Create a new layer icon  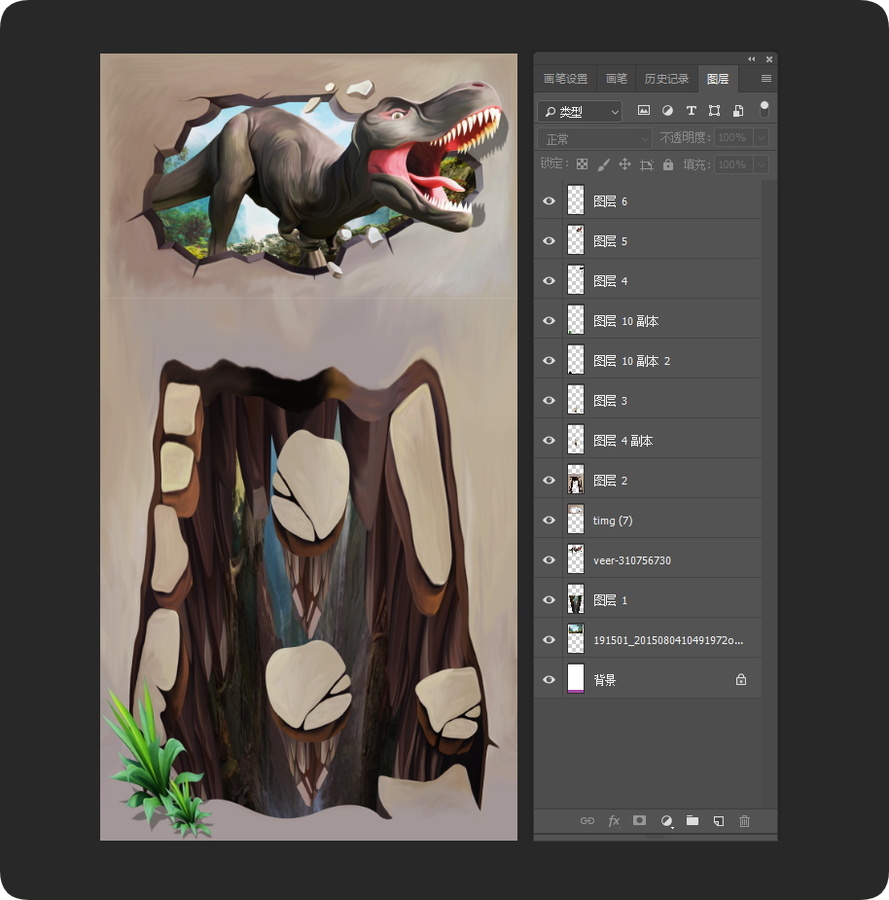718,821
